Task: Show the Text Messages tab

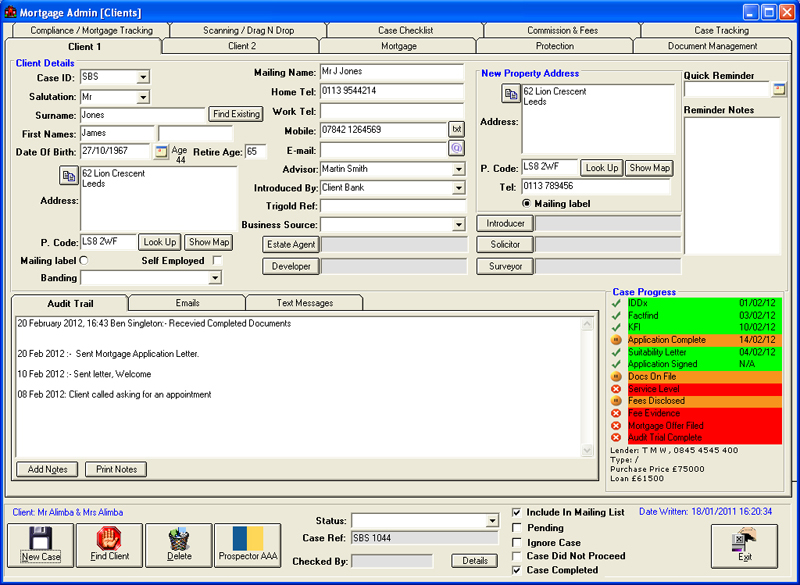Action: pos(305,303)
